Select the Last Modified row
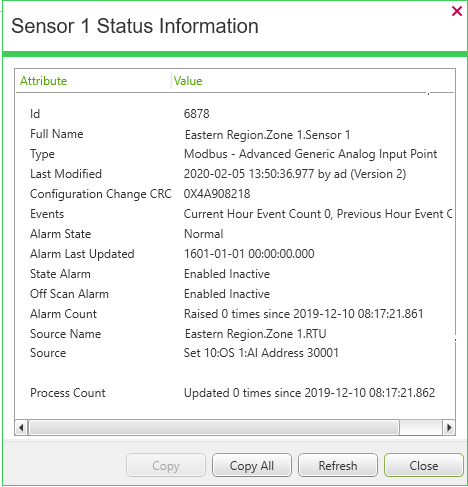468x487 pixels. tap(235, 174)
